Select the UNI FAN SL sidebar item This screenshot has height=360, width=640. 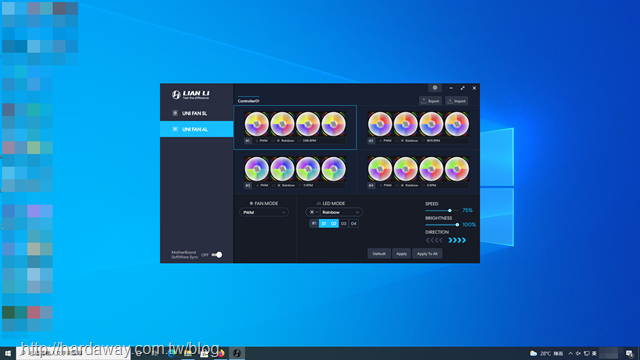pyautogui.click(x=197, y=113)
